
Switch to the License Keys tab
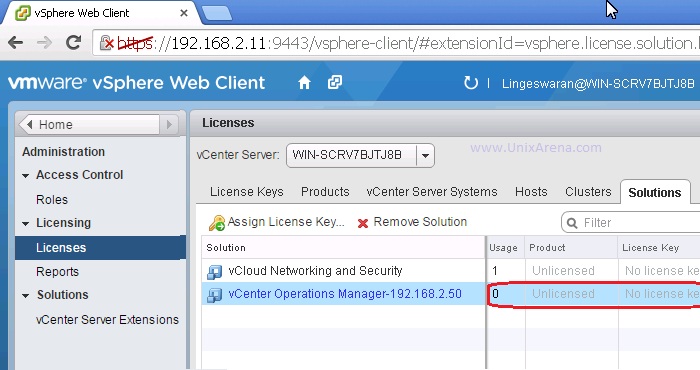point(246,192)
